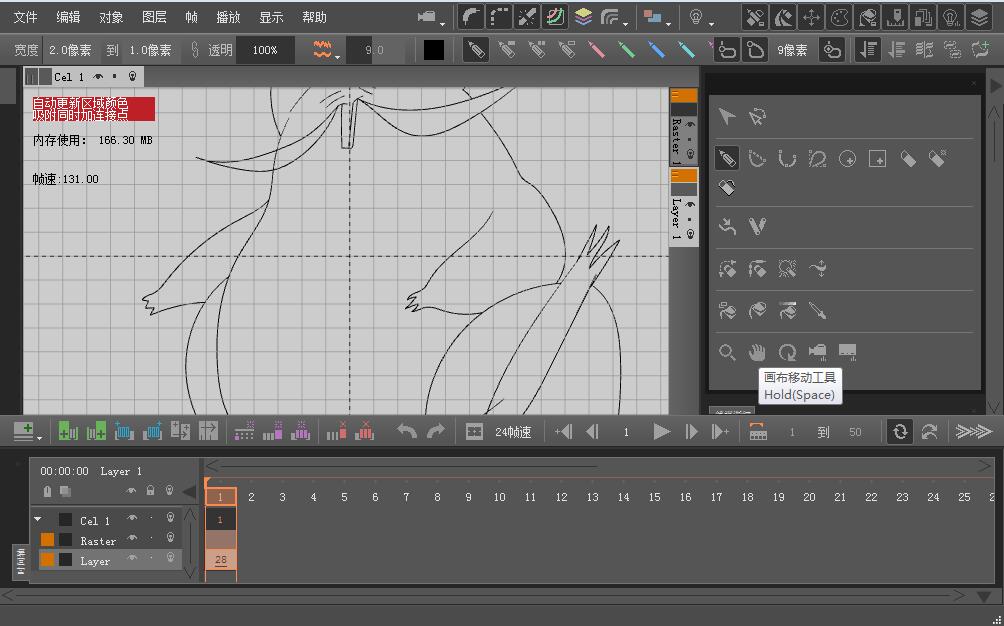Select the magnifier zoom tool
The image size is (1004, 626).
pyautogui.click(x=727, y=352)
